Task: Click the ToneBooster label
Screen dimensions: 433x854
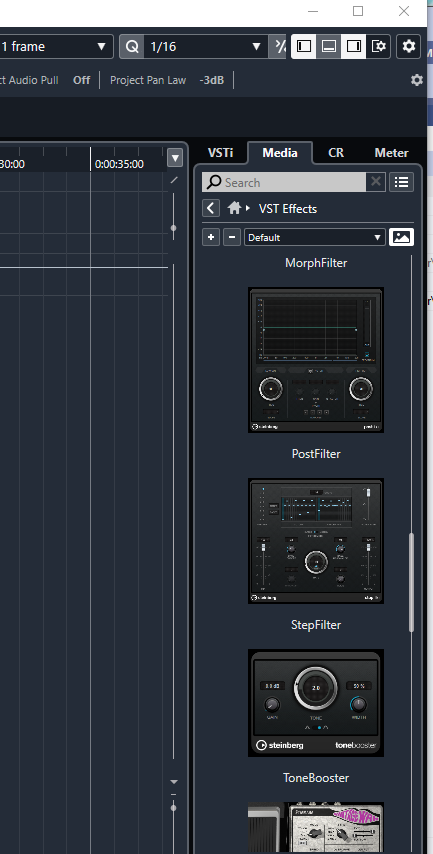Action: click(x=316, y=778)
